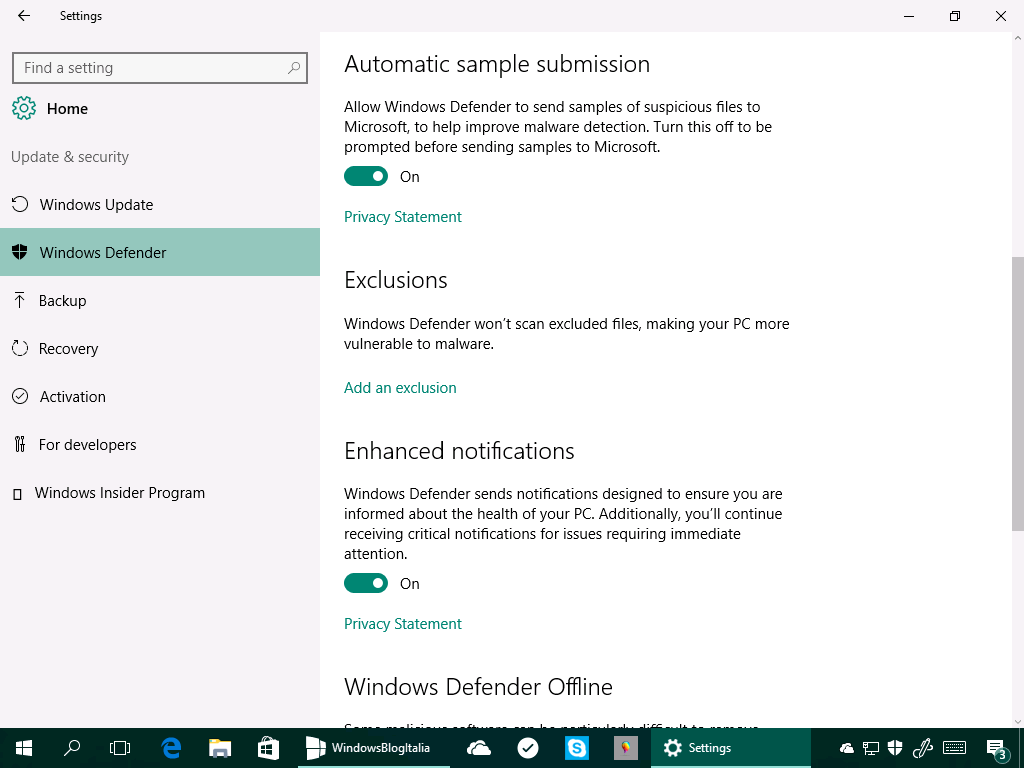This screenshot has width=1024, height=768.
Task: Click the Exclusions heading
Action: point(396,280)
